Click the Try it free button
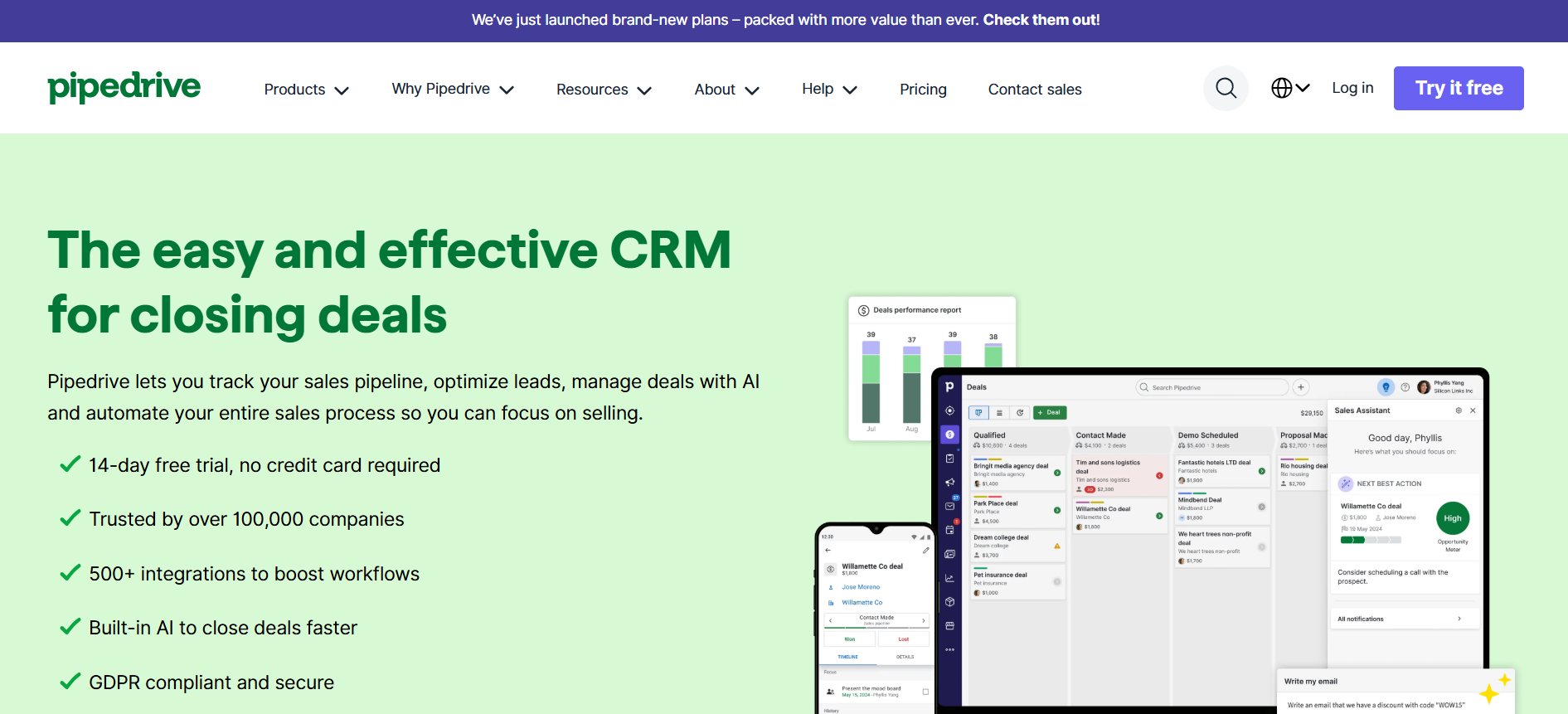Image resolution: width=1568 pixels, height=714 pixels. 1459,88
